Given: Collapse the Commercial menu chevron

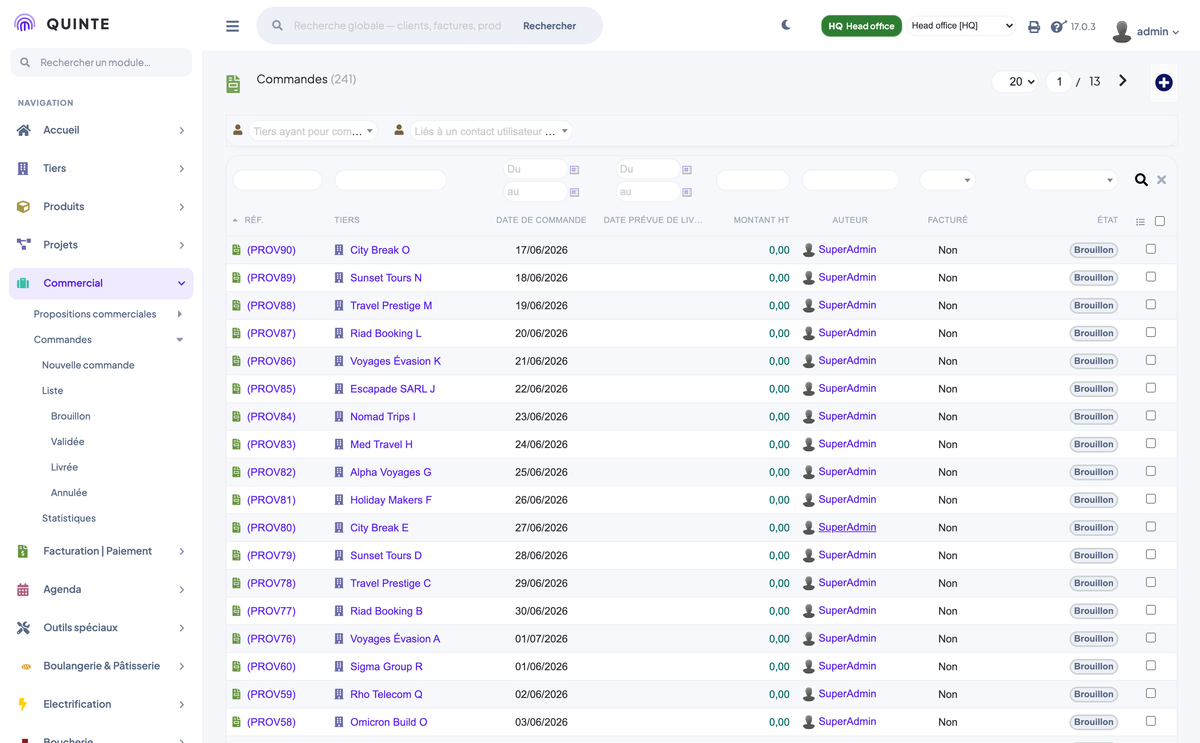Looking at the screenshot, I should [181, 284].
